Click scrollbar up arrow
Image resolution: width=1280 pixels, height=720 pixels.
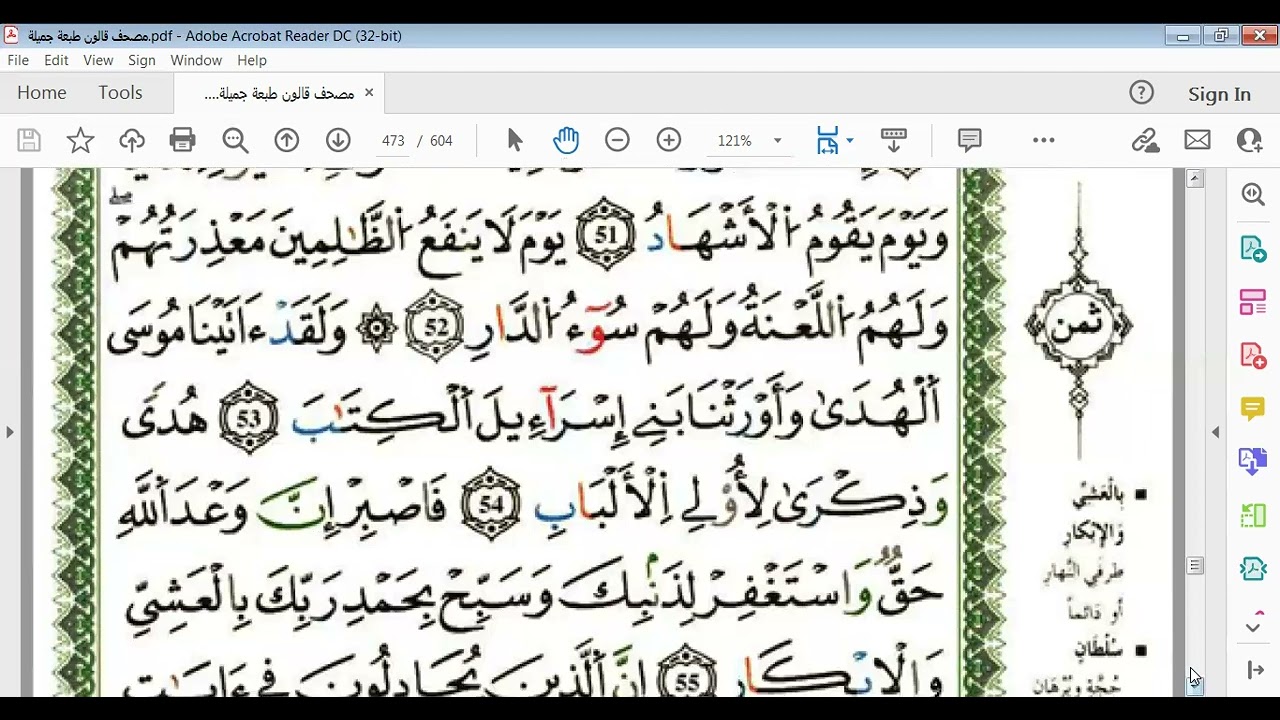(1195, 179)
